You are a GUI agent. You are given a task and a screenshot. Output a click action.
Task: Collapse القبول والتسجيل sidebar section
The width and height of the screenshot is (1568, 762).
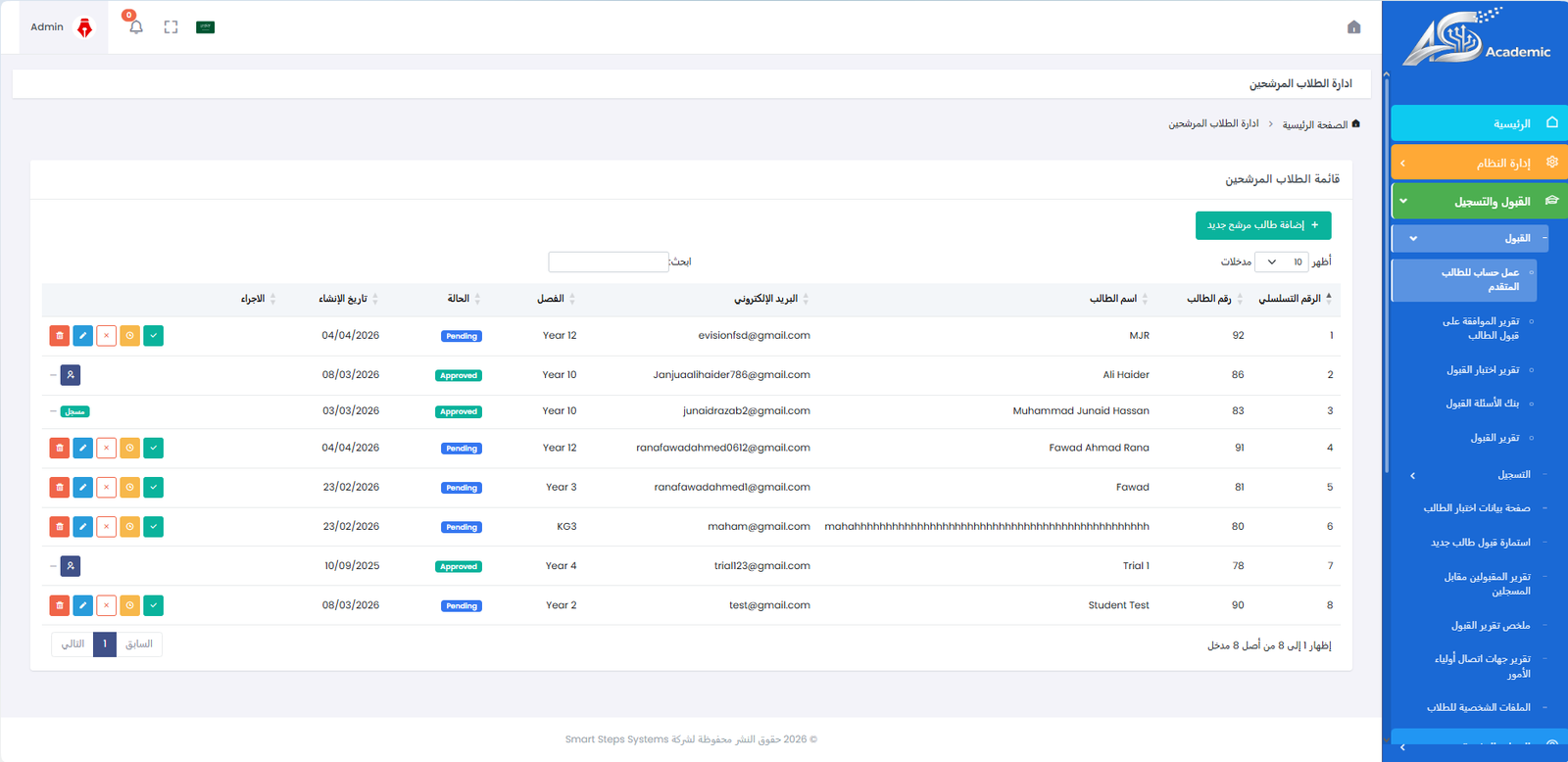tap(1478, 202)
